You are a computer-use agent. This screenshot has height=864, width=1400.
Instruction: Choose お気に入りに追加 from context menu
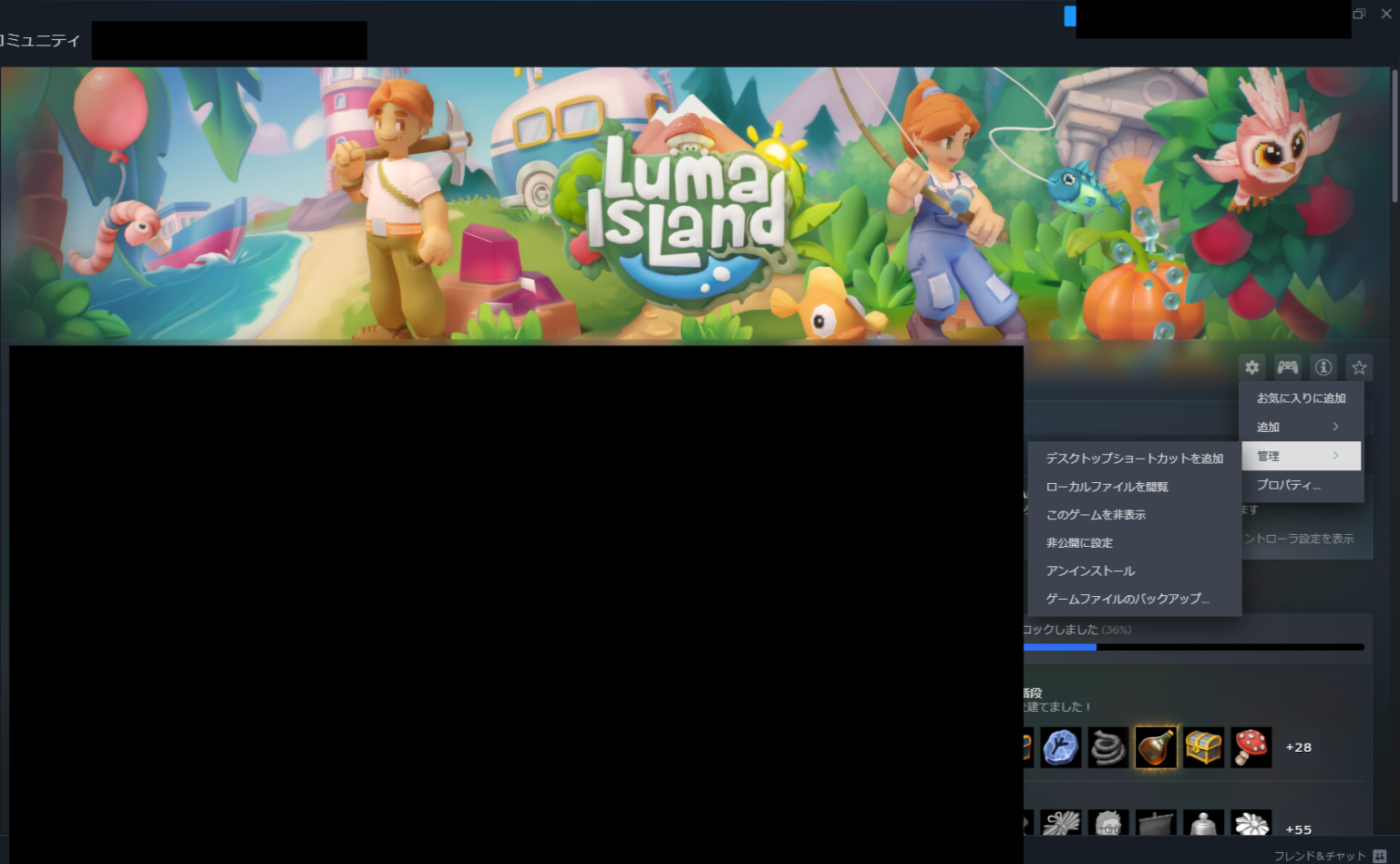click(1301, 398)
